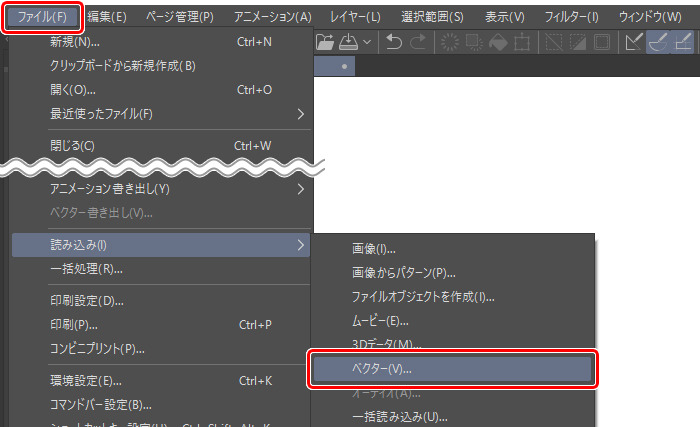Click the Undo arrow icon
Screen dimensions: 700x427
[x=394, y=42]
